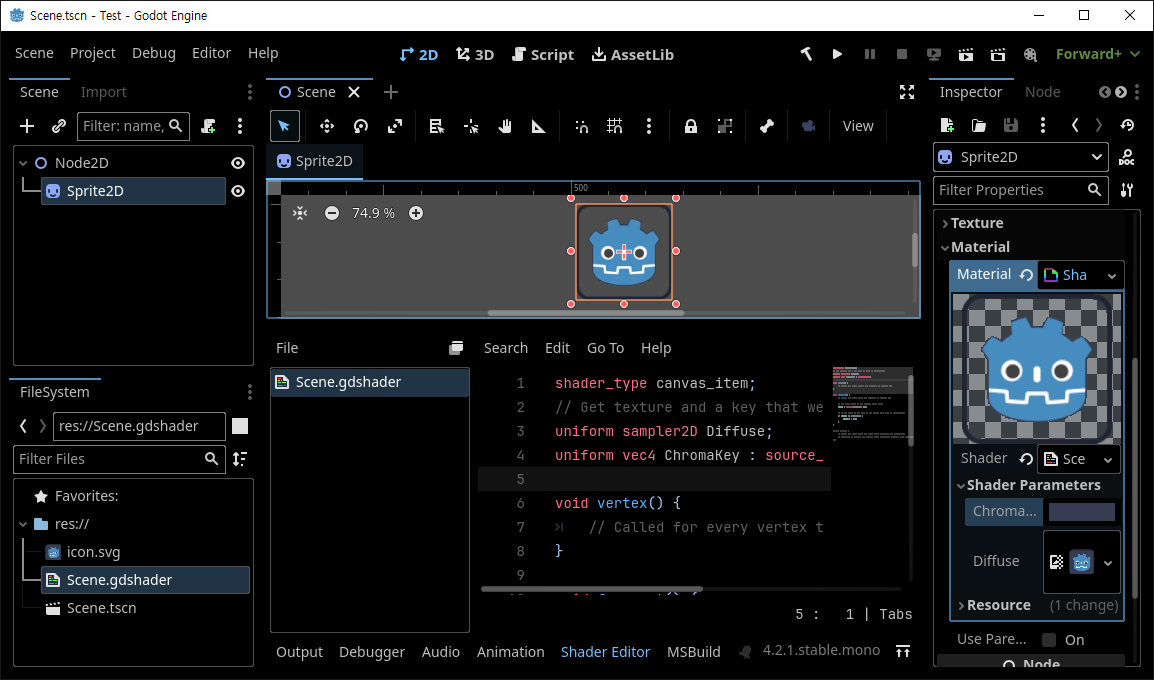Open the Scene.gdshader resource dropdown arrow
The width and height of the screenshot is (1154, 680).
click(x=1108, y=460)
